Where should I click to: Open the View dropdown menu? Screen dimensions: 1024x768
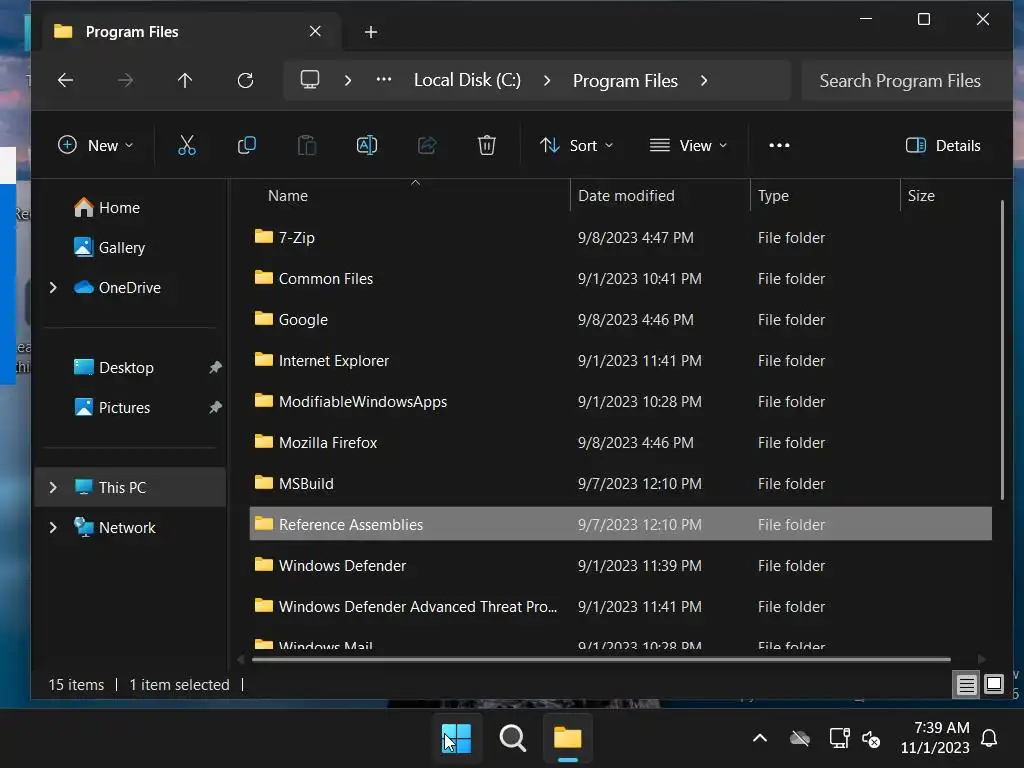(688, 145)
